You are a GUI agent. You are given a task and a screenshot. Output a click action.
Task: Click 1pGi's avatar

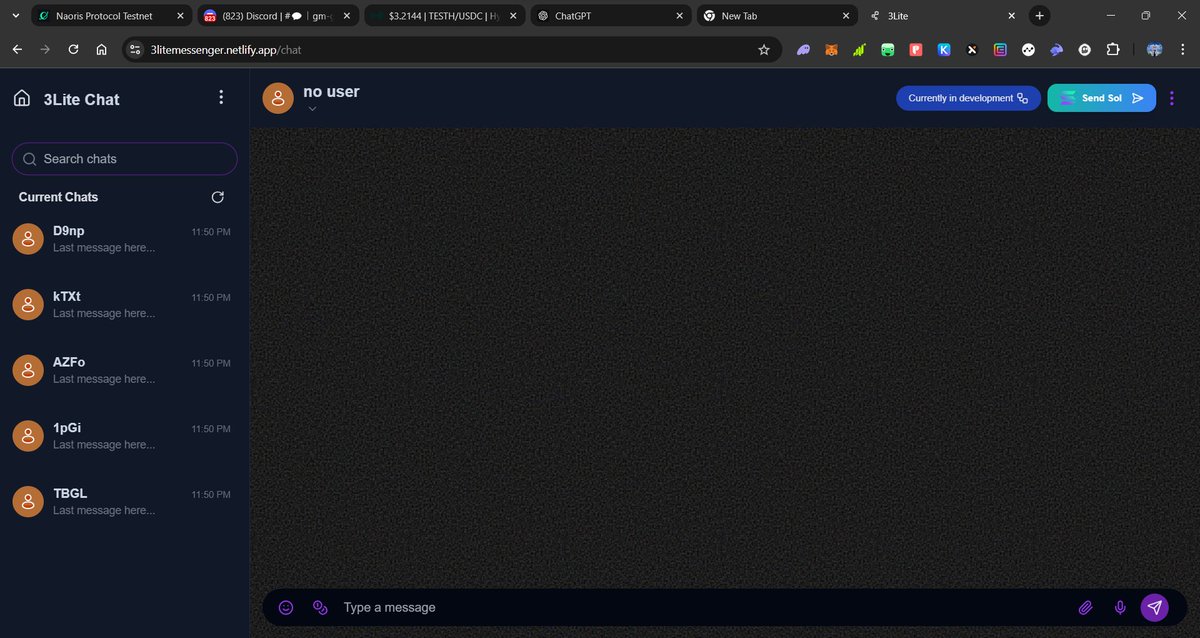coord(27,436)
